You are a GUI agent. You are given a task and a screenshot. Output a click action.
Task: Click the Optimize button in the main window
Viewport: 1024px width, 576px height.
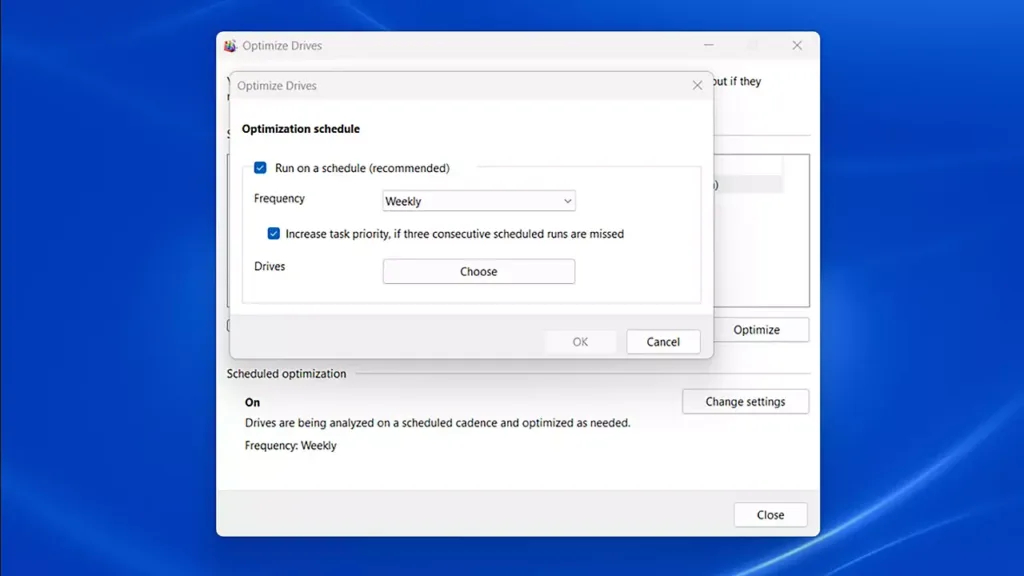pos(756,330)
